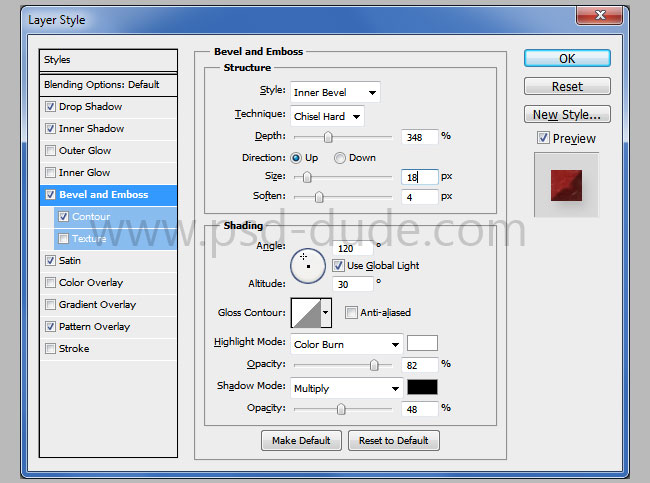Click the Reset to Default button
This screenshot has height=483, width=650.
tap(394, 440)
